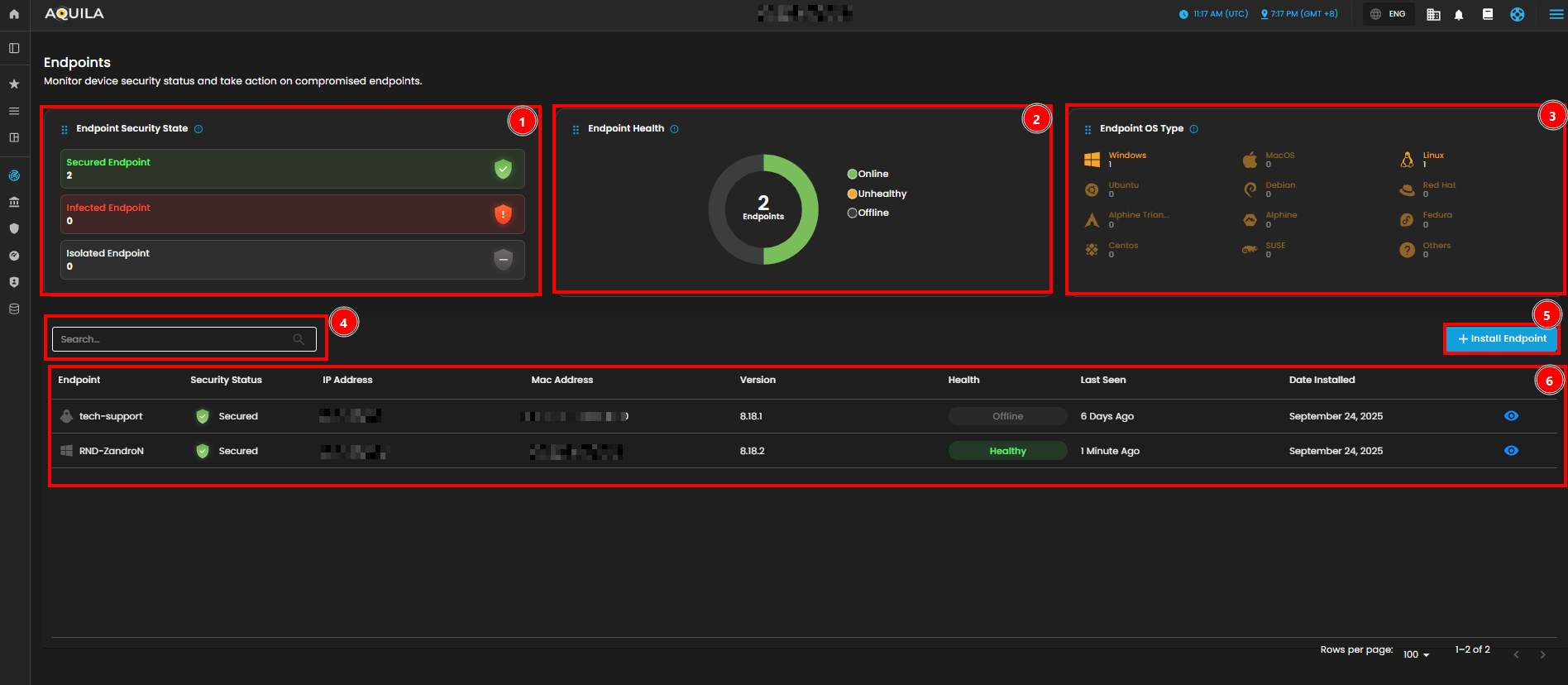Screen dimensions: 1568x685
Task: View tech-support endpoint details eye icon
Action: click(1511, 416)
